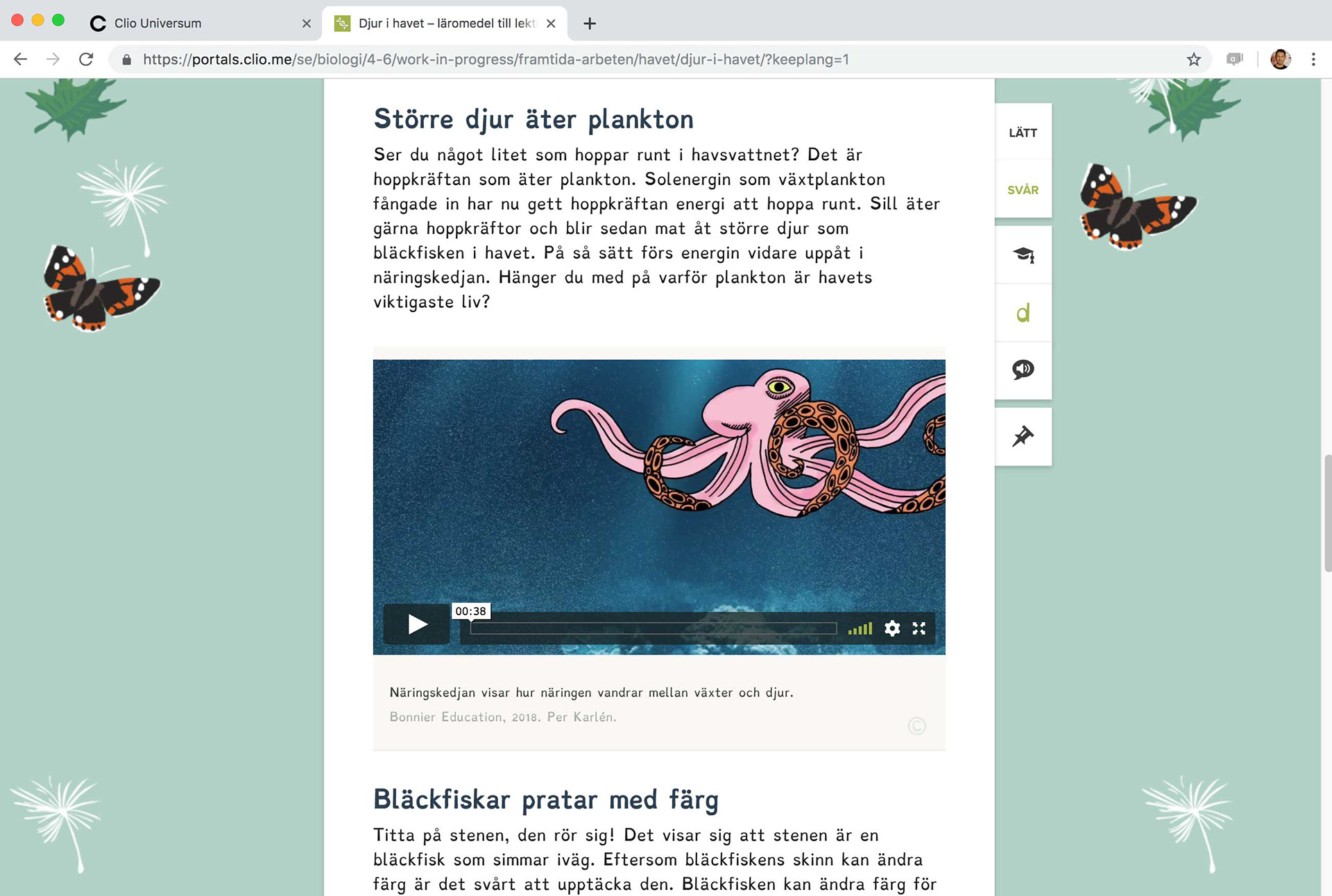This screenshot has width=1332, height=896.
Task: Click the address bar URL
Action: click(x=495, y=60)
